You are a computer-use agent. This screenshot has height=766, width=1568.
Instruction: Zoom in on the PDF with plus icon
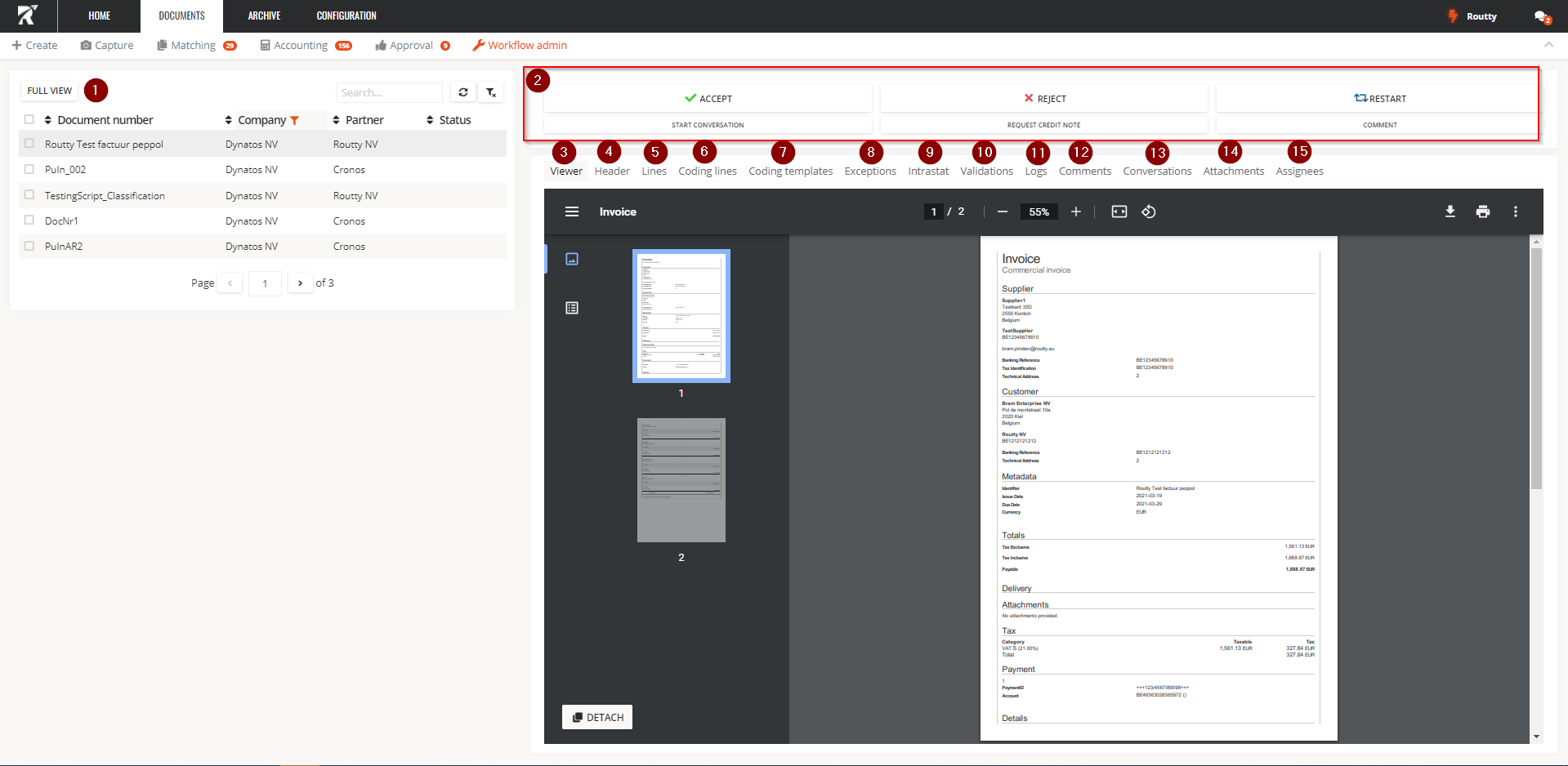click(x=1076, y=212)
